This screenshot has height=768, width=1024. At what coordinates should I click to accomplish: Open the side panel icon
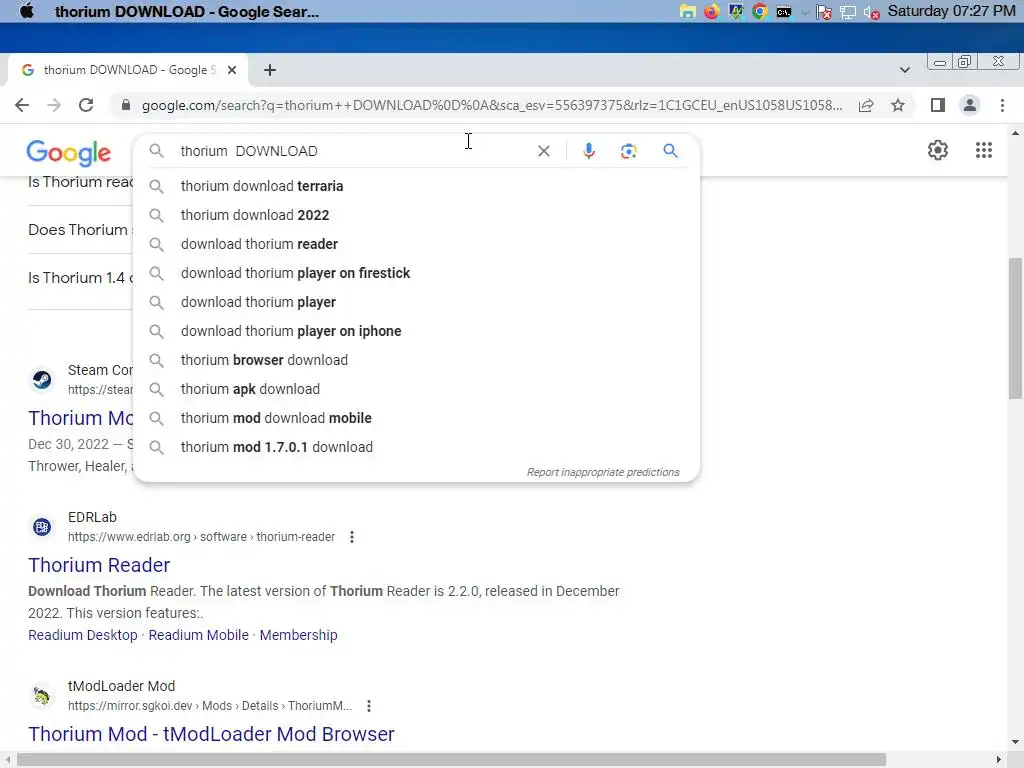(938, 105)
